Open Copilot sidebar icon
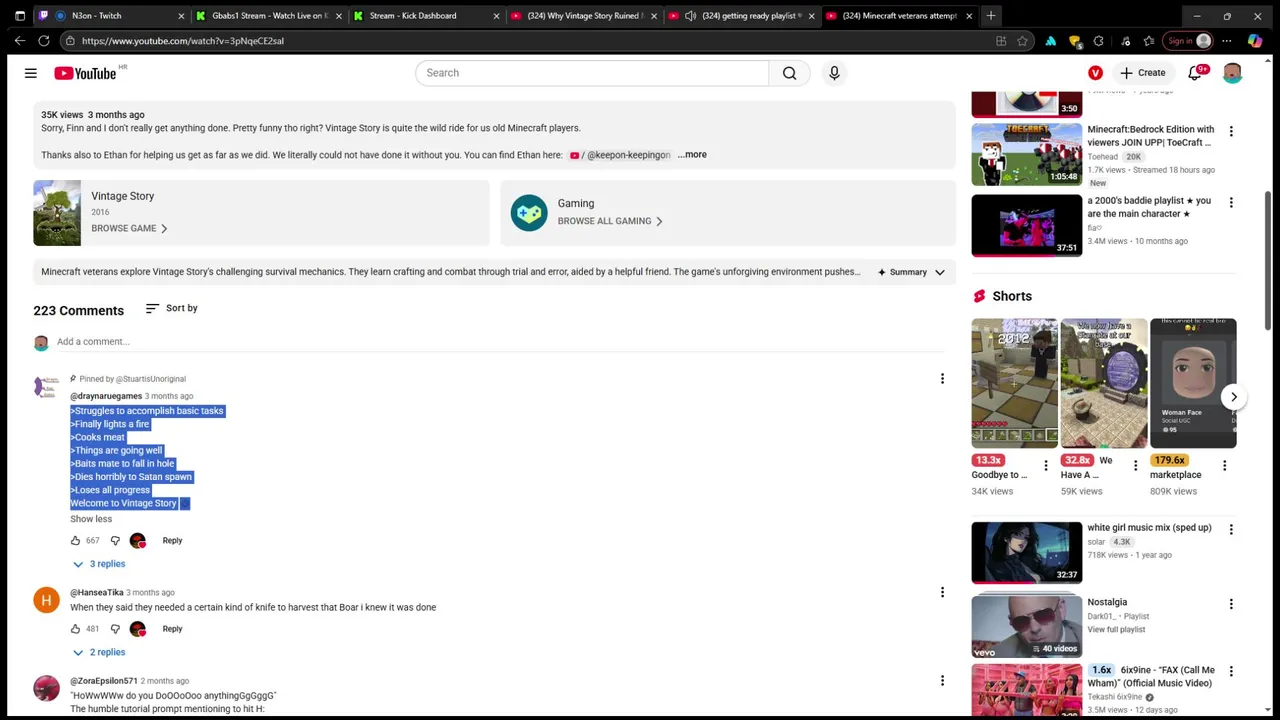 click(x=1255, y=41)
